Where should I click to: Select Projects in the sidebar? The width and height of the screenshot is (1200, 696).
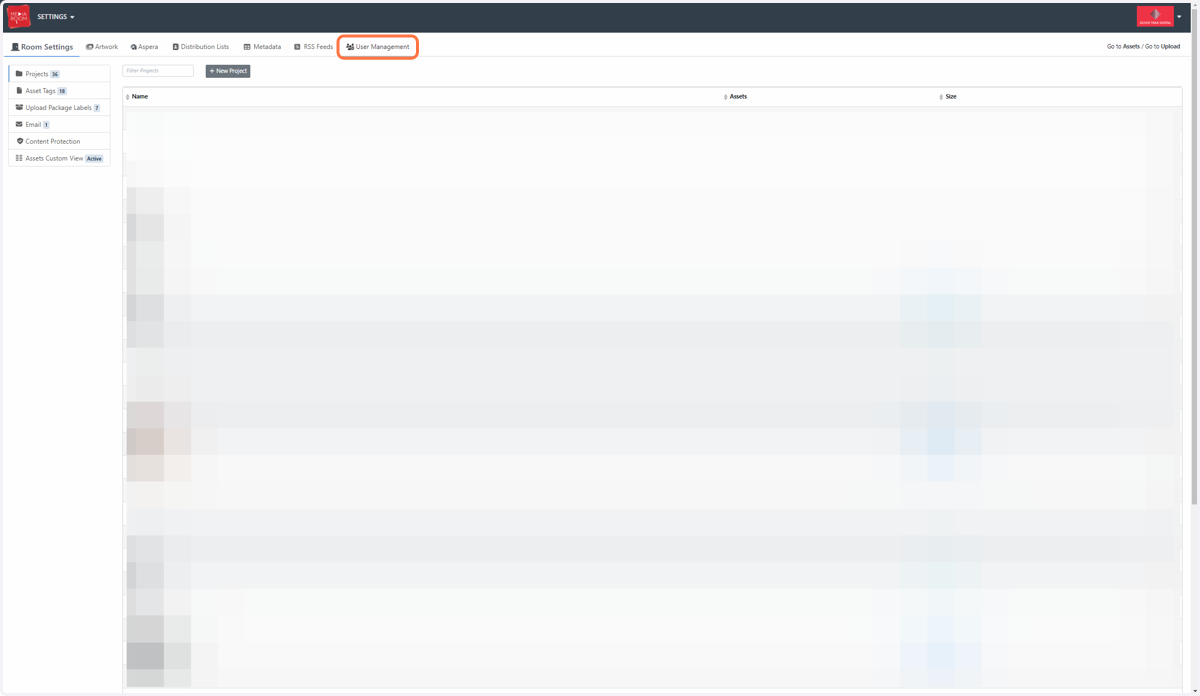coord(59,74)
